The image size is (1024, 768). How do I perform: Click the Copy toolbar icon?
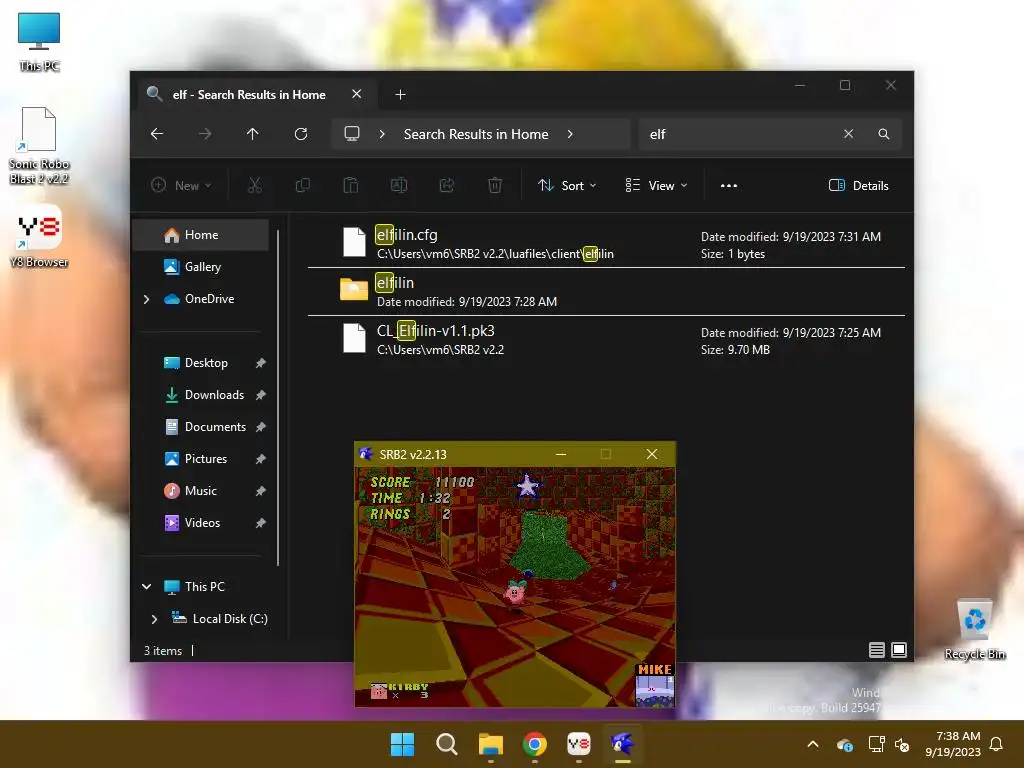[302, 185]
